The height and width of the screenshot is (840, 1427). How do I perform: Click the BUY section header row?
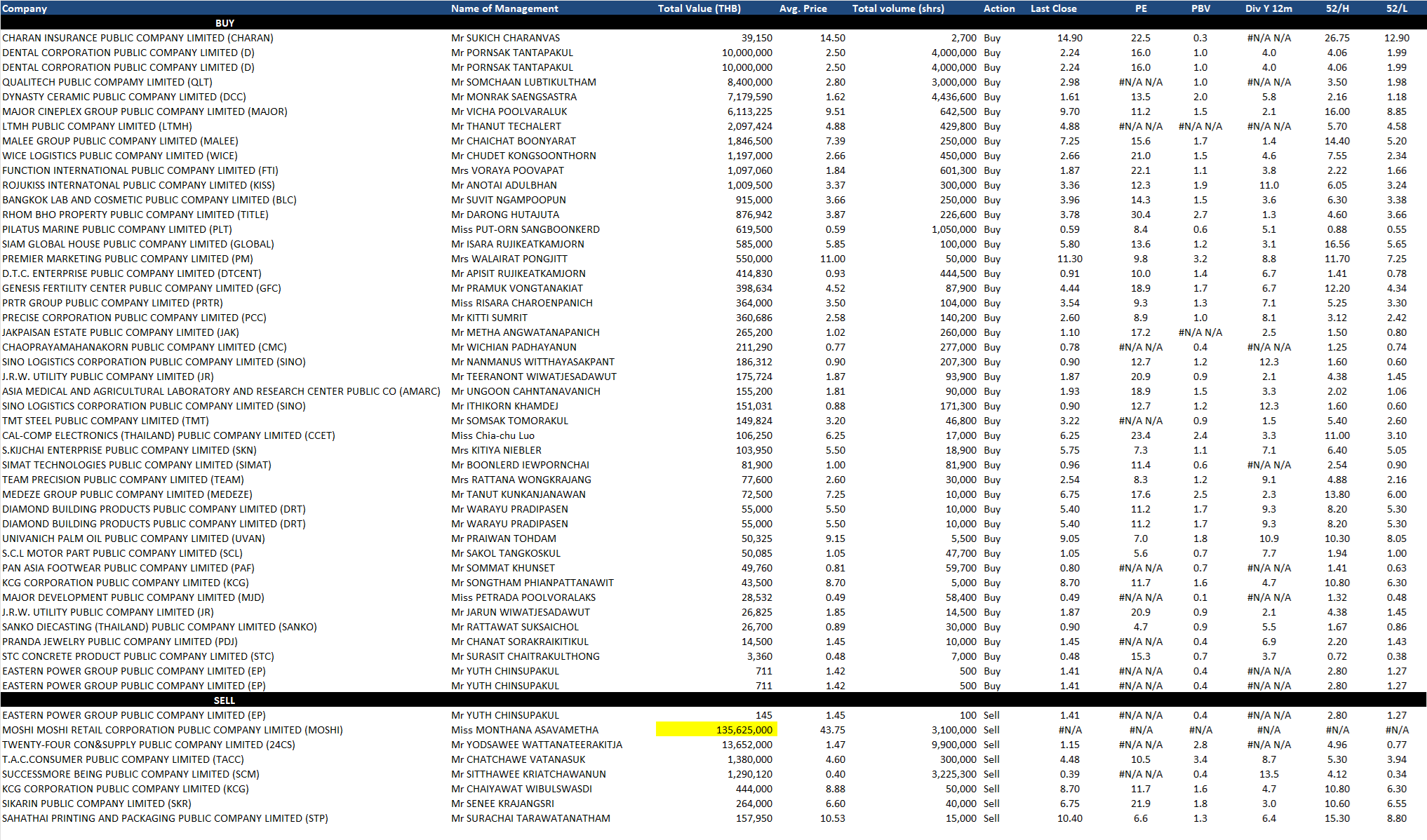point(225,23)
